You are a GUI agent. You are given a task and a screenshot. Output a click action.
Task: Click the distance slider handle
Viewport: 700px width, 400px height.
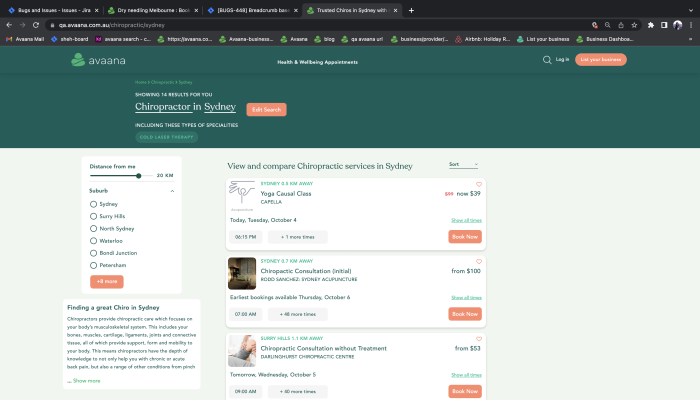click(x=139, y=176)
